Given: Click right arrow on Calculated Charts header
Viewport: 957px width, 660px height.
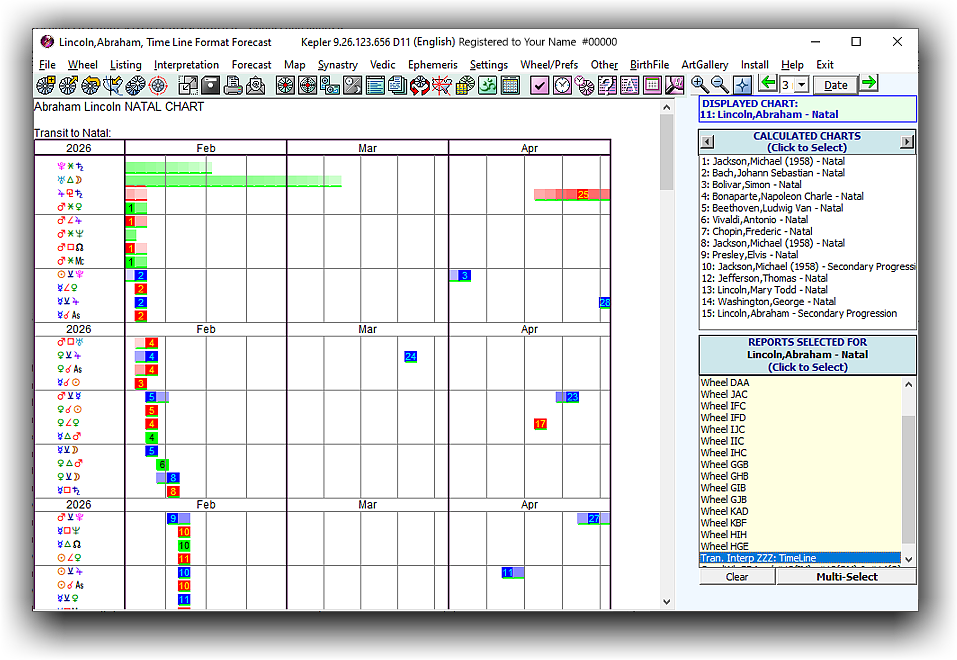Looking at the screenshot, I should (907, 142).
